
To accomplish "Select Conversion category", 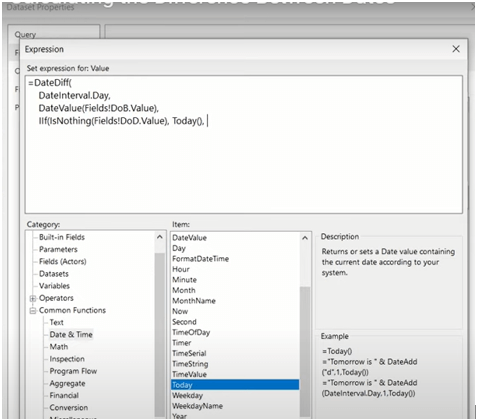I will [69, 407].
